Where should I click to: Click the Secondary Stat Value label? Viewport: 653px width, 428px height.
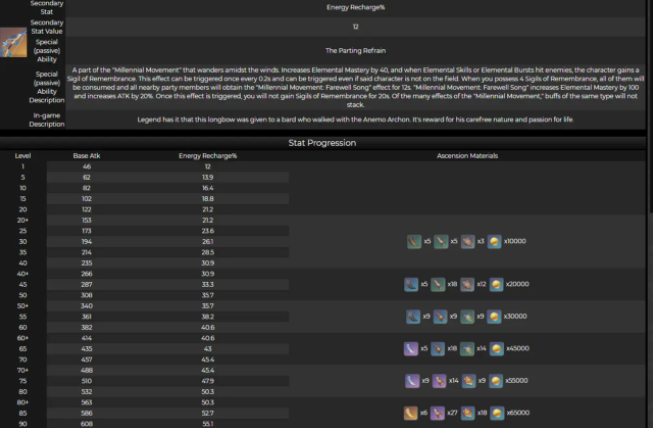point(47,27)
